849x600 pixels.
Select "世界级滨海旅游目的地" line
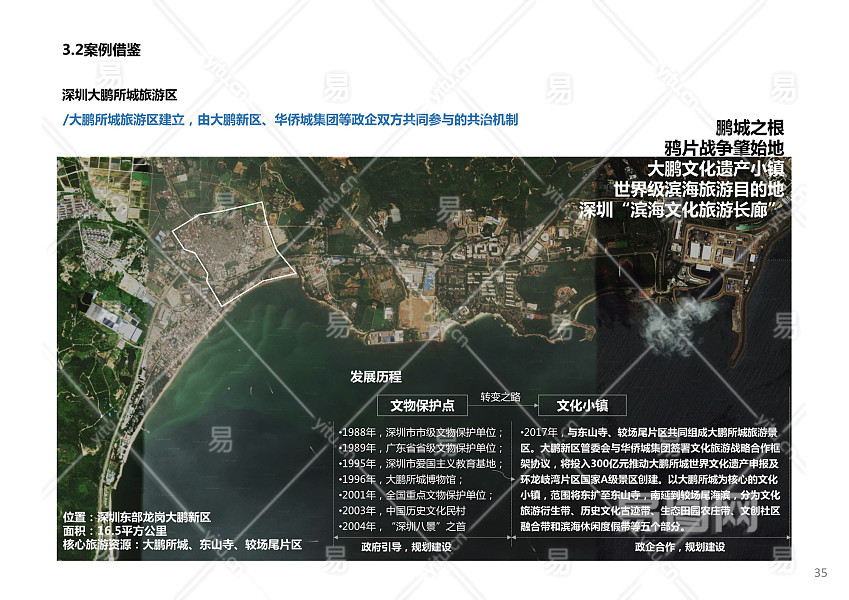(x=698, y=189)
